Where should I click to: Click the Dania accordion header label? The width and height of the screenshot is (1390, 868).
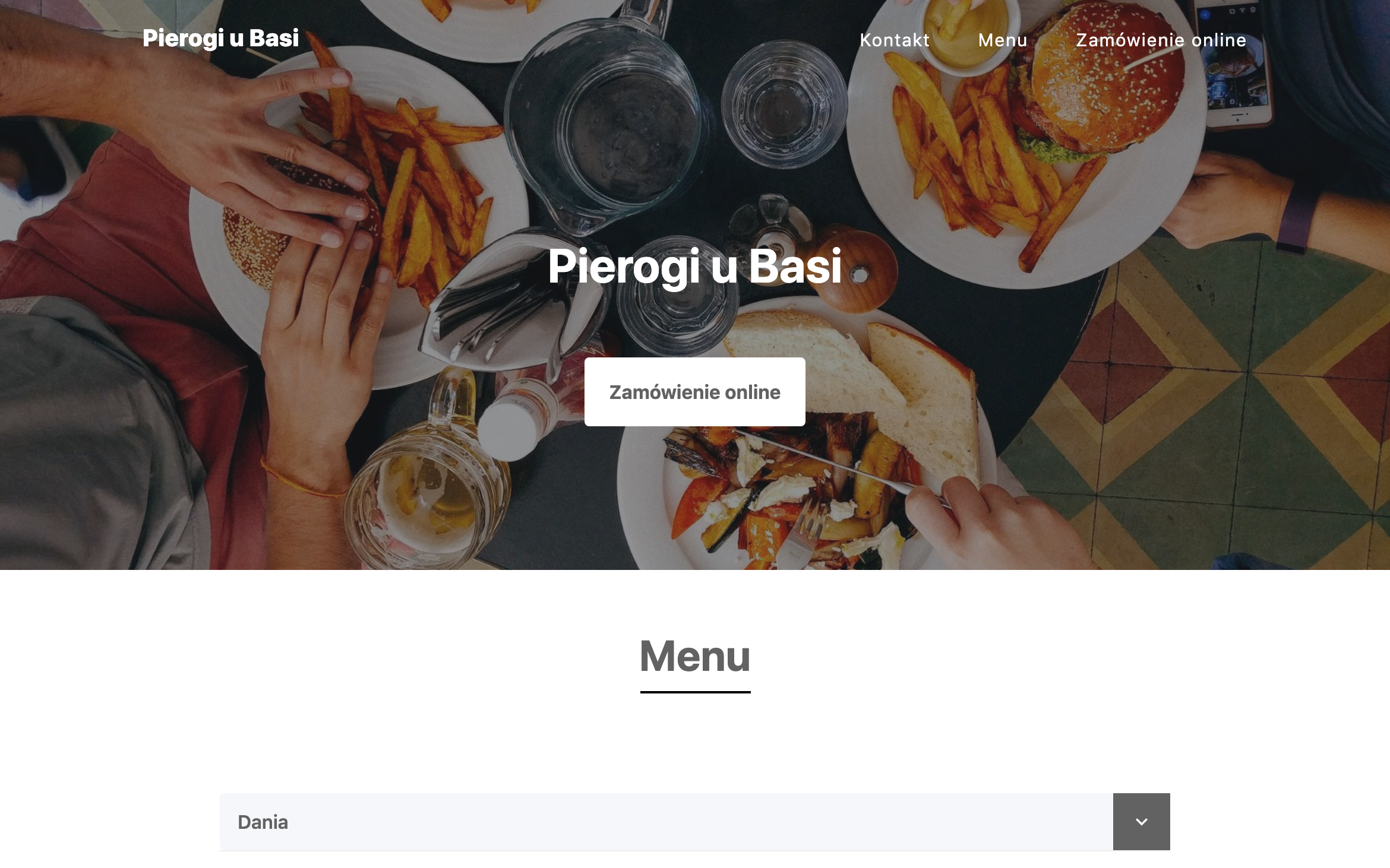point(263,822)
